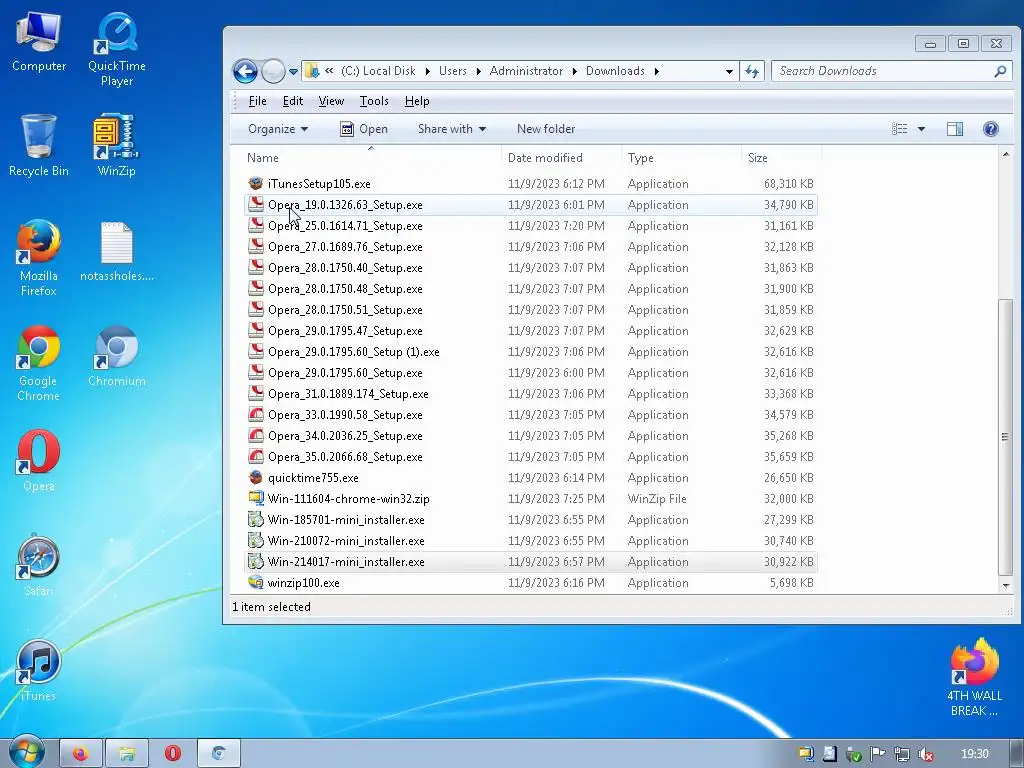This screenshot has height=768, width=1024.
Task: Click the New folder button
Action: click(x=546, y=129)
